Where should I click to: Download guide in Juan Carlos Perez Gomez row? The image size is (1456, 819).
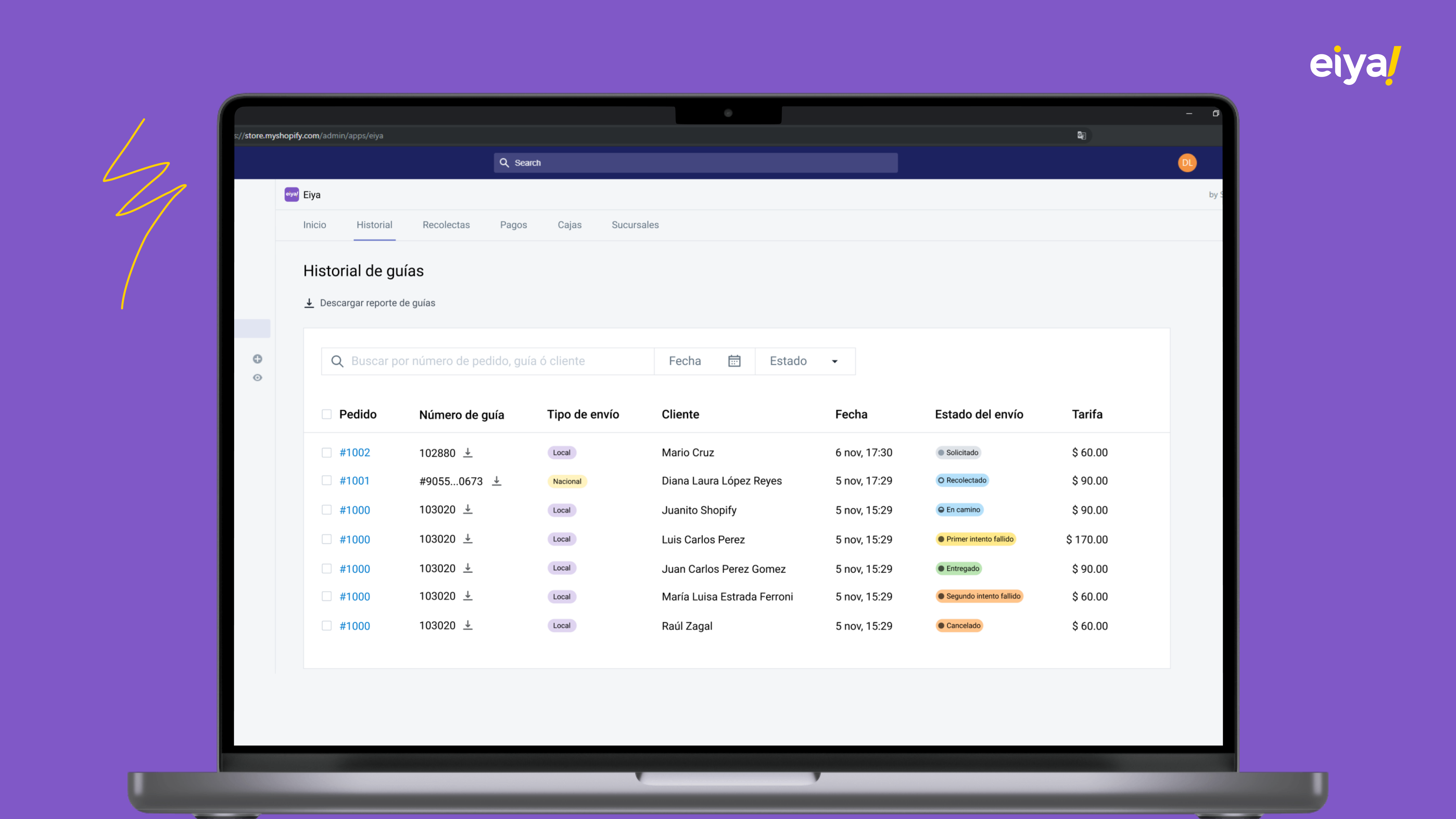(468, 568)
